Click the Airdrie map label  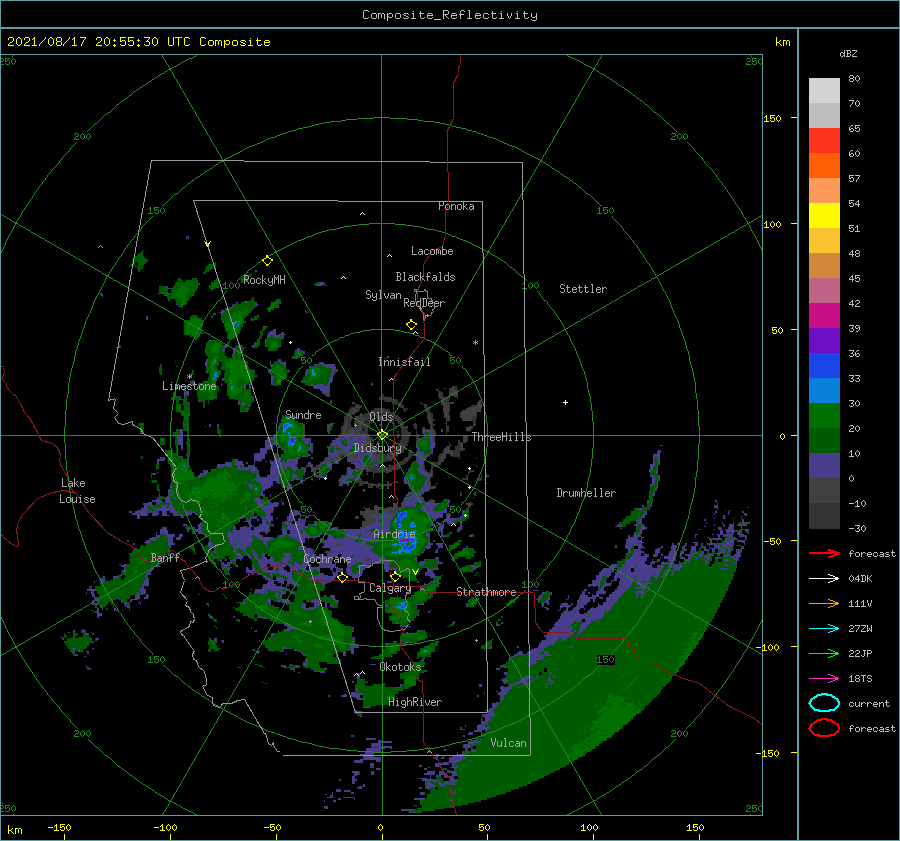(x=394, y=534)
